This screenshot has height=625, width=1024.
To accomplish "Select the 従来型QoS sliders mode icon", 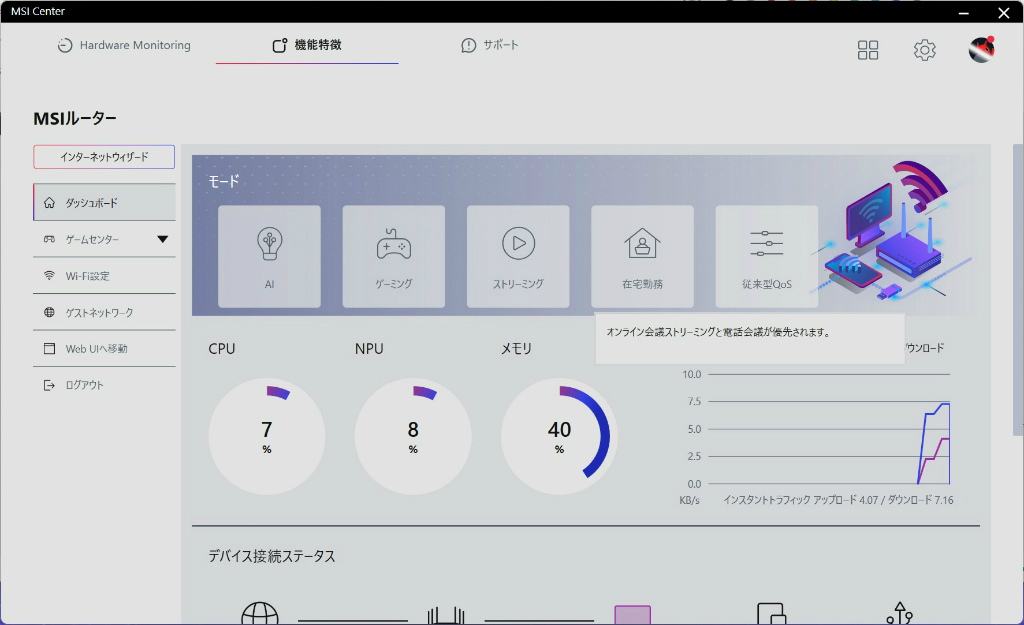I will coord(767,244).
